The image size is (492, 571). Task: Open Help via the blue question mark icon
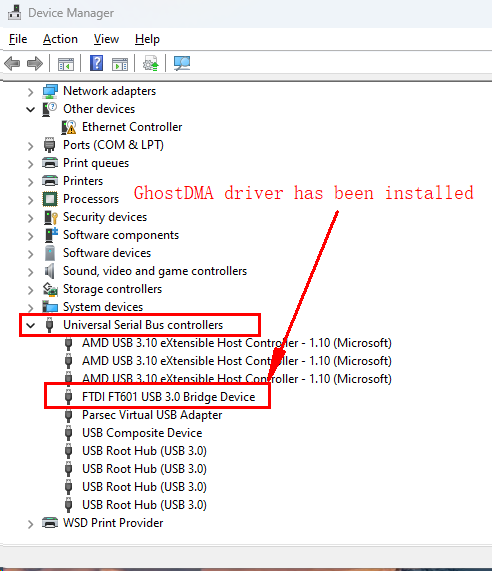point(97,63)
